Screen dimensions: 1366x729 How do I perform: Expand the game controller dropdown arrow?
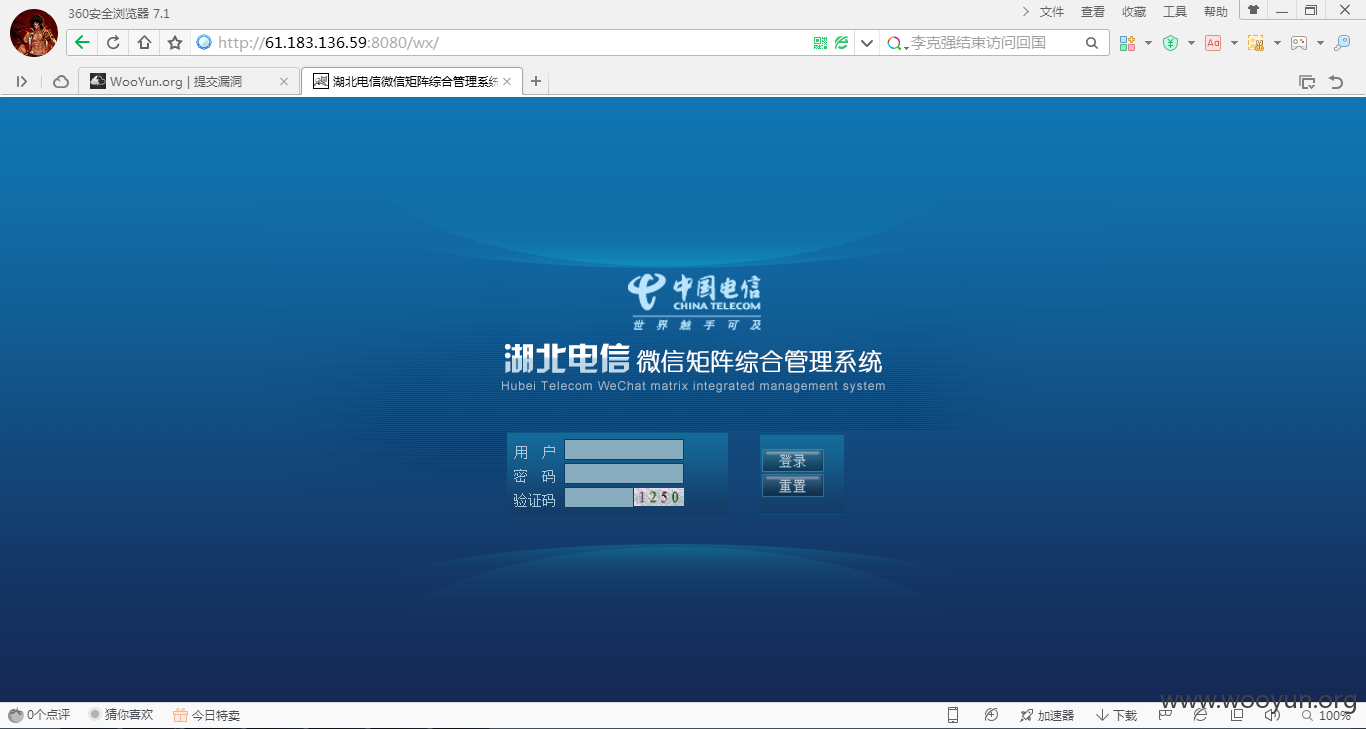[1320, 43]
